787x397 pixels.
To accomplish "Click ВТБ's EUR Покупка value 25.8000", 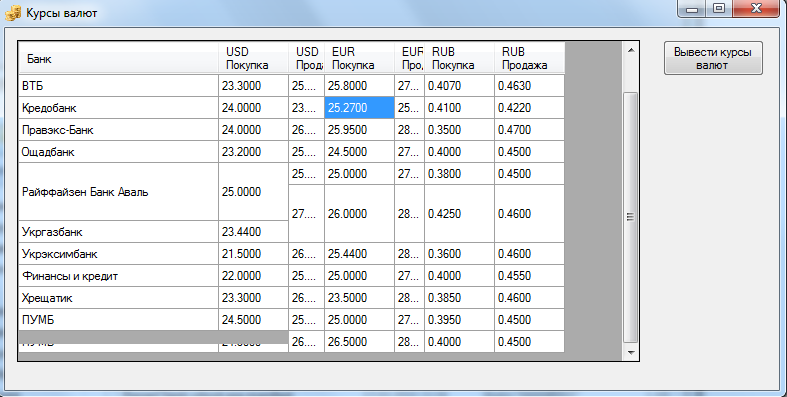I will [359, 86].
